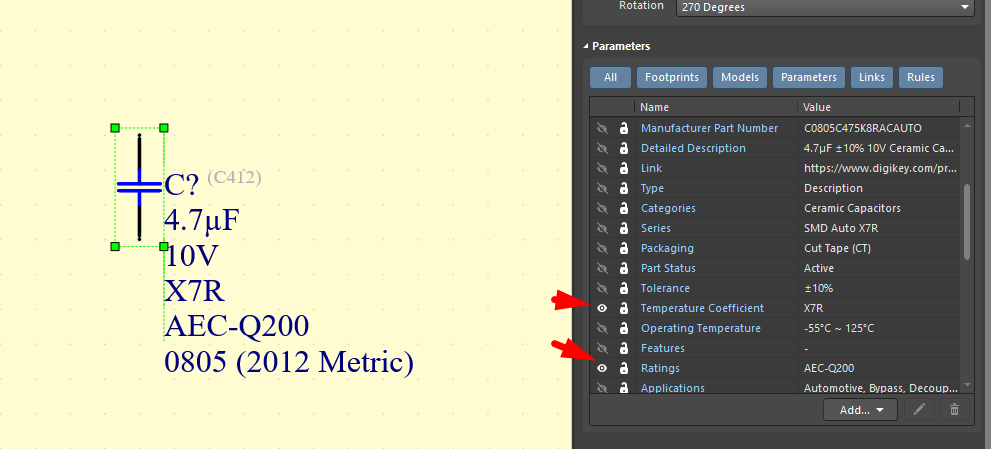Select the 4.7µF value text
Viewport: 991px width, 449px height.
point(202,221)
